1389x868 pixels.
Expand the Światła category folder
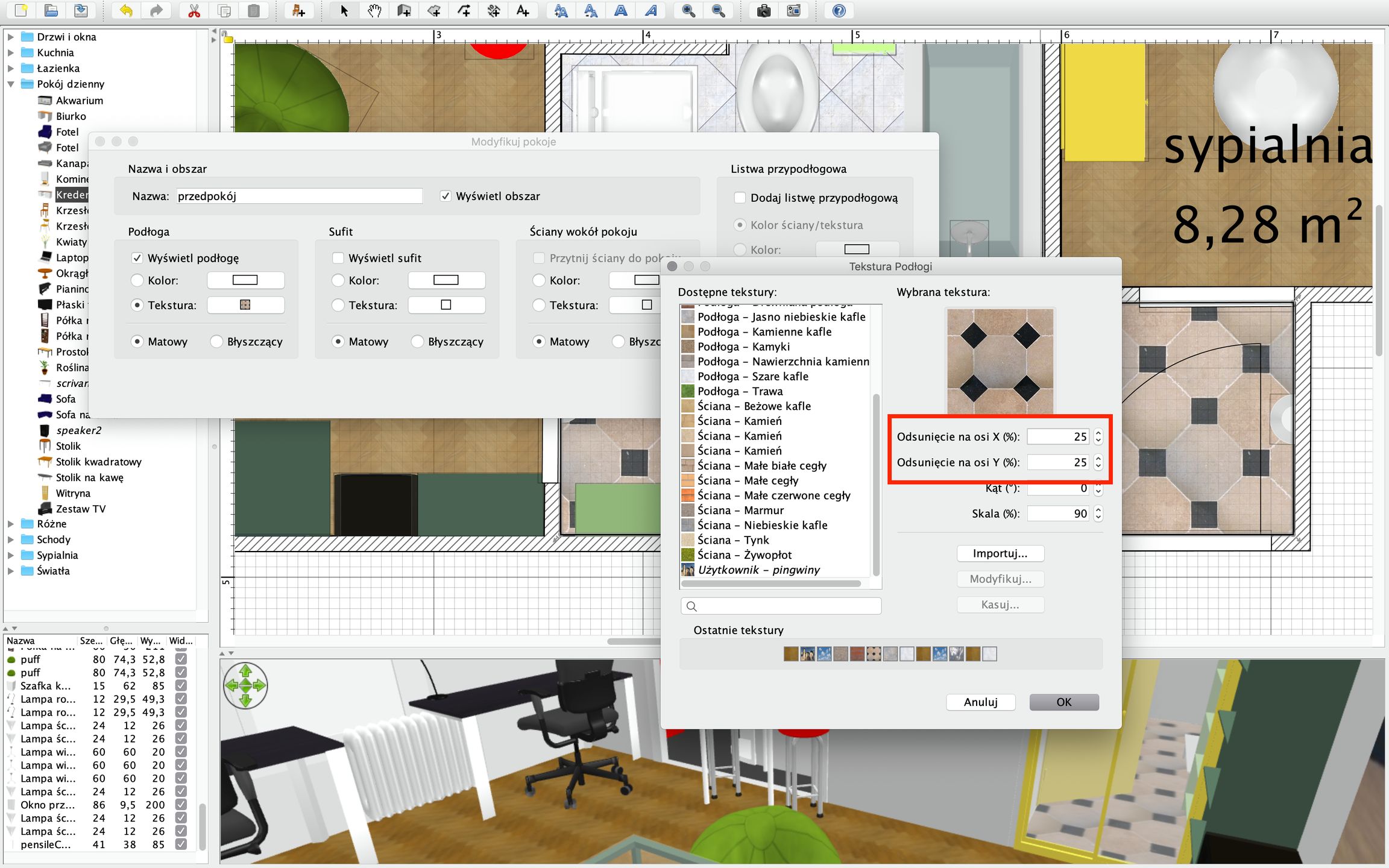[x=11, y=571]
